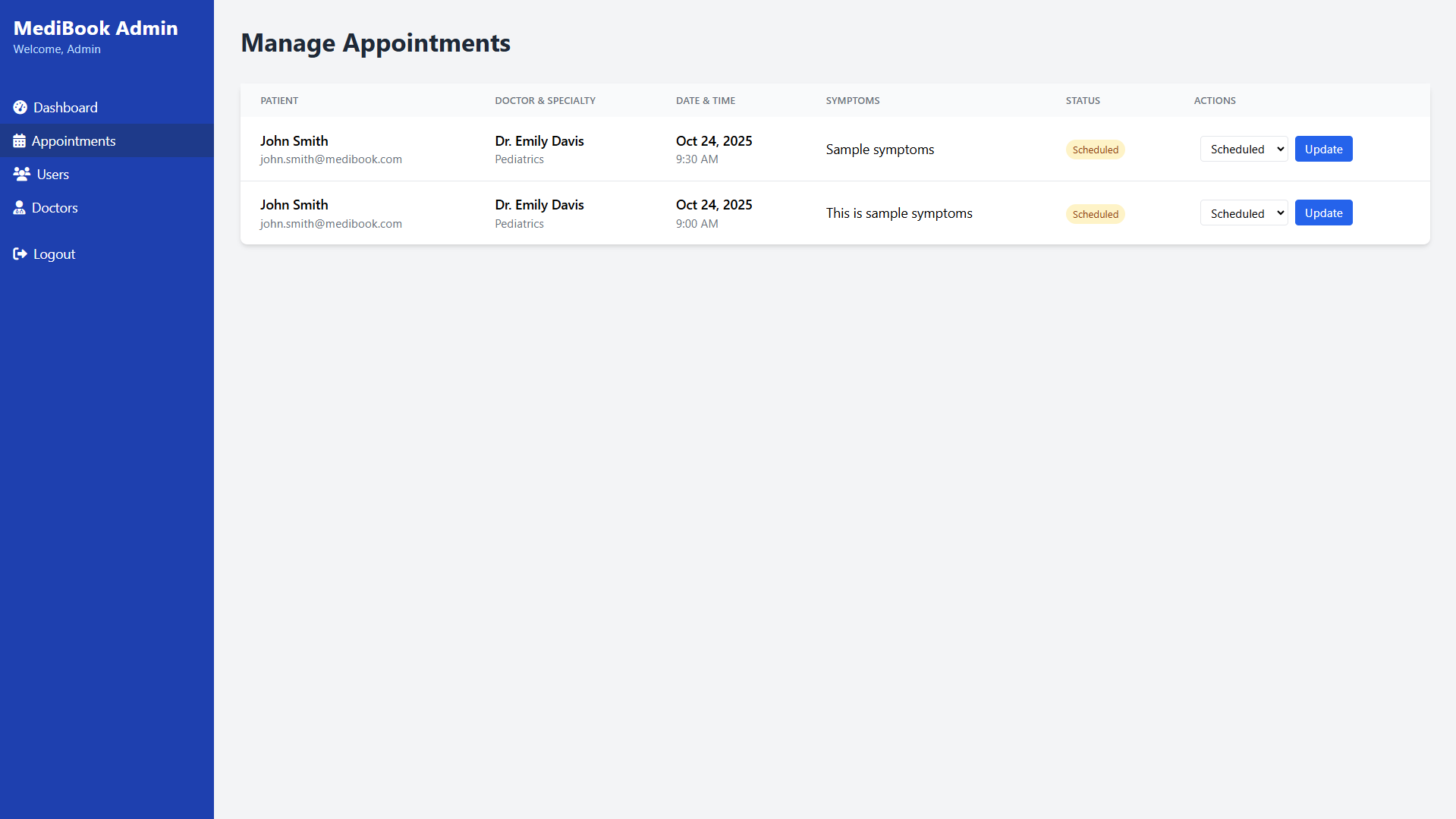The image size is (1456, 819).
Task: Click the Patient column header
Action: click(279, 101)
